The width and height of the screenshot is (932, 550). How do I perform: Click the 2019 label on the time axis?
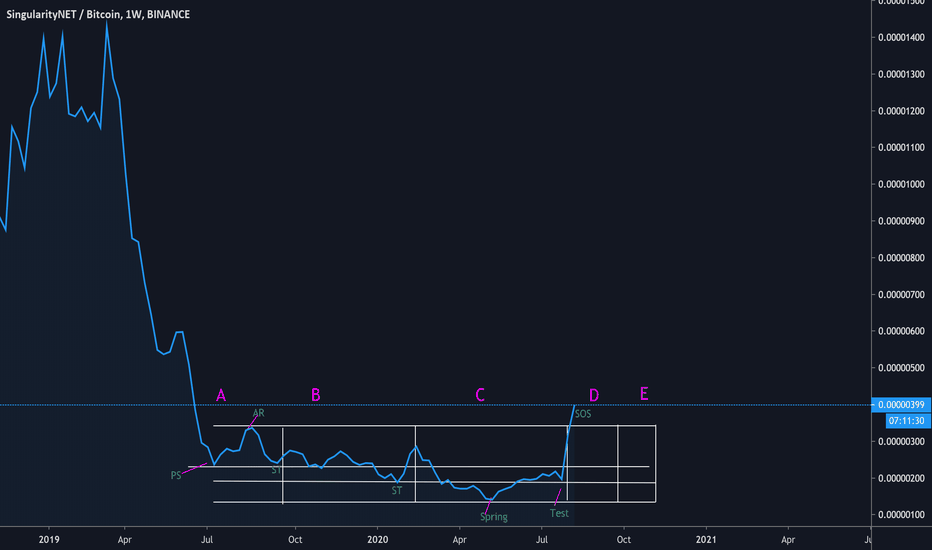pos(49,540)
